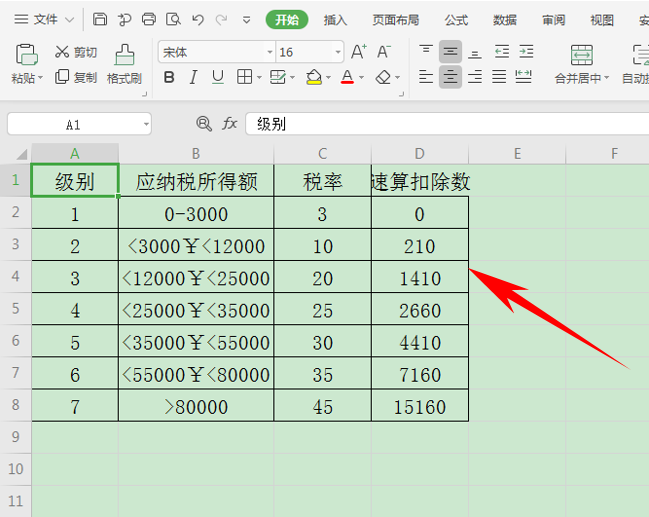Expand the font size 16 dropdown
649x517 pixels.
338,52
